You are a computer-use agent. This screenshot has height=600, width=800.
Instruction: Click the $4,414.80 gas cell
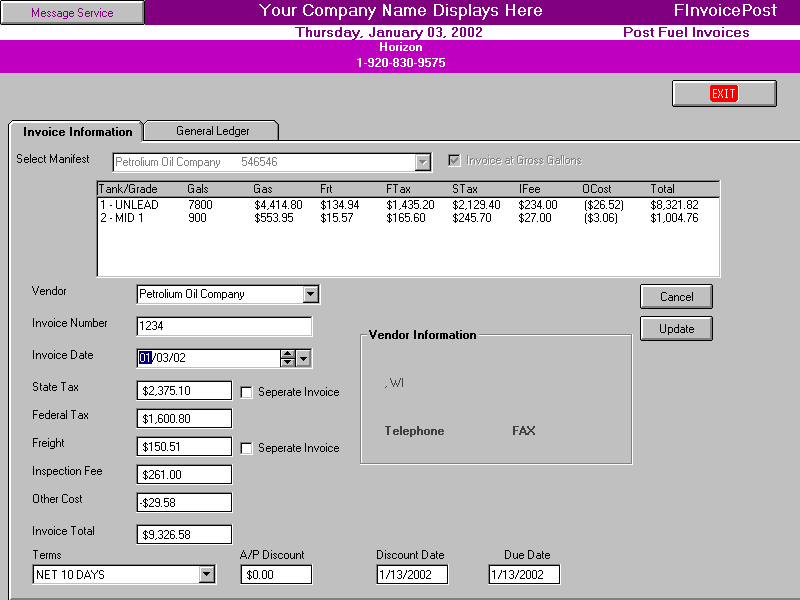pos(278,205)
